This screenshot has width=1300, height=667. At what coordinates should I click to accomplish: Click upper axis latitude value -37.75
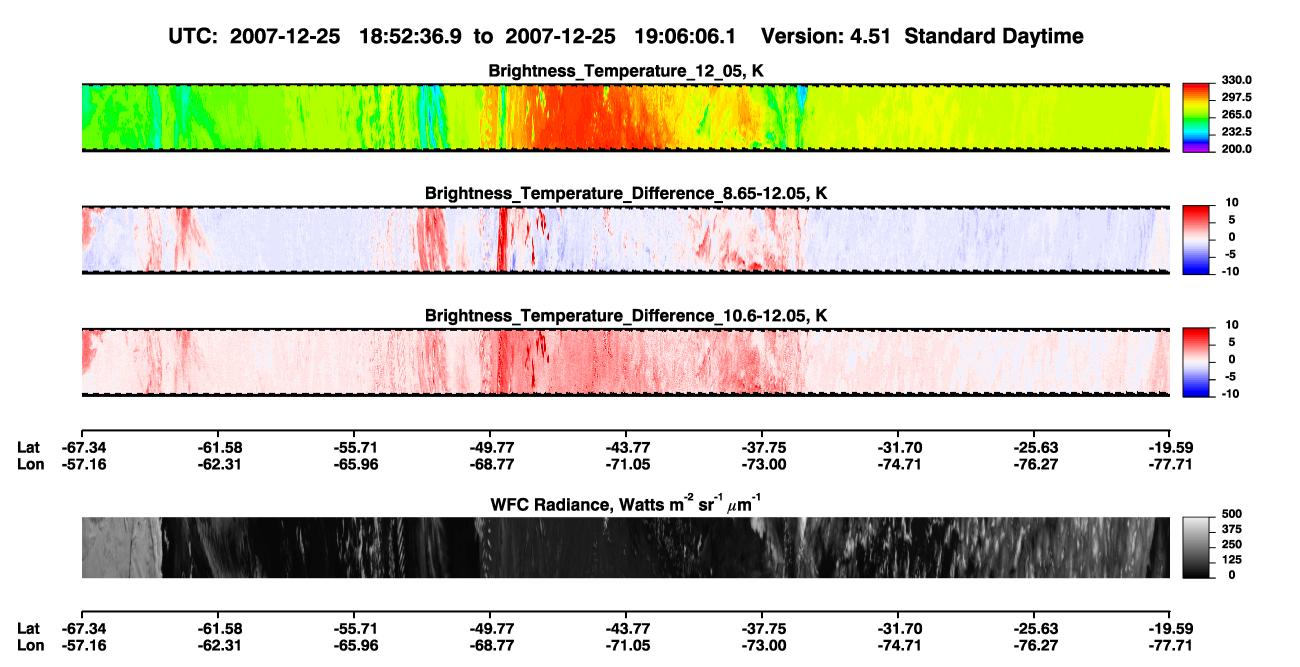762,447
